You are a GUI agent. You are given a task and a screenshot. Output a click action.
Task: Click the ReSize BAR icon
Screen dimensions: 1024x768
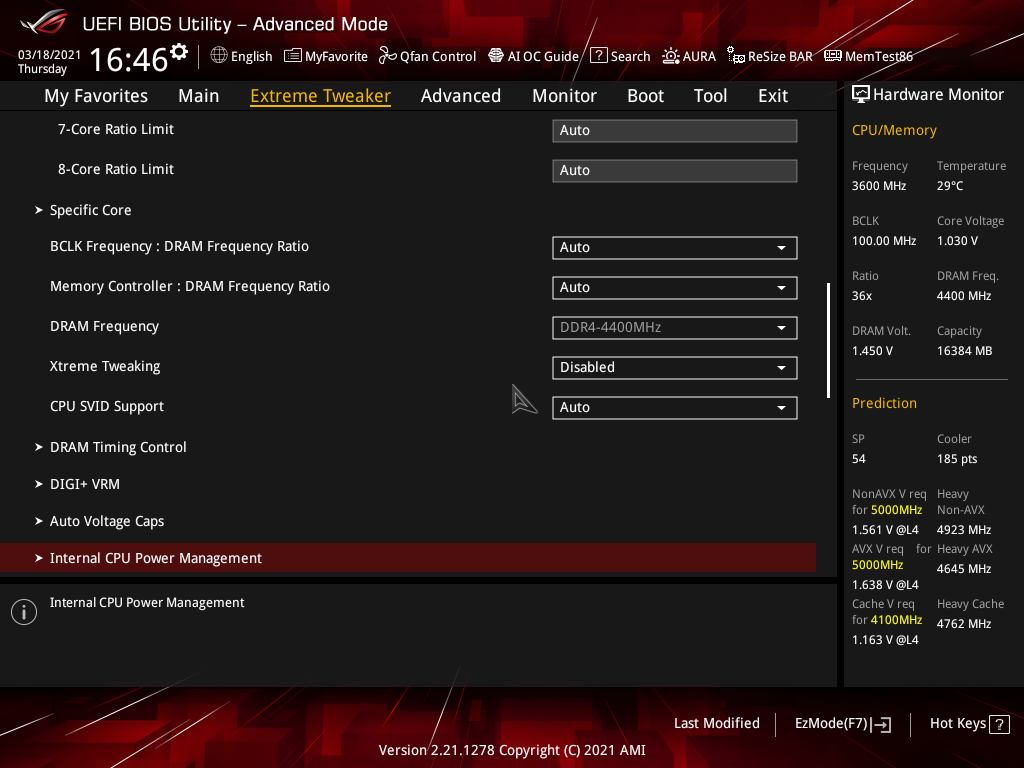click(736, 56)
